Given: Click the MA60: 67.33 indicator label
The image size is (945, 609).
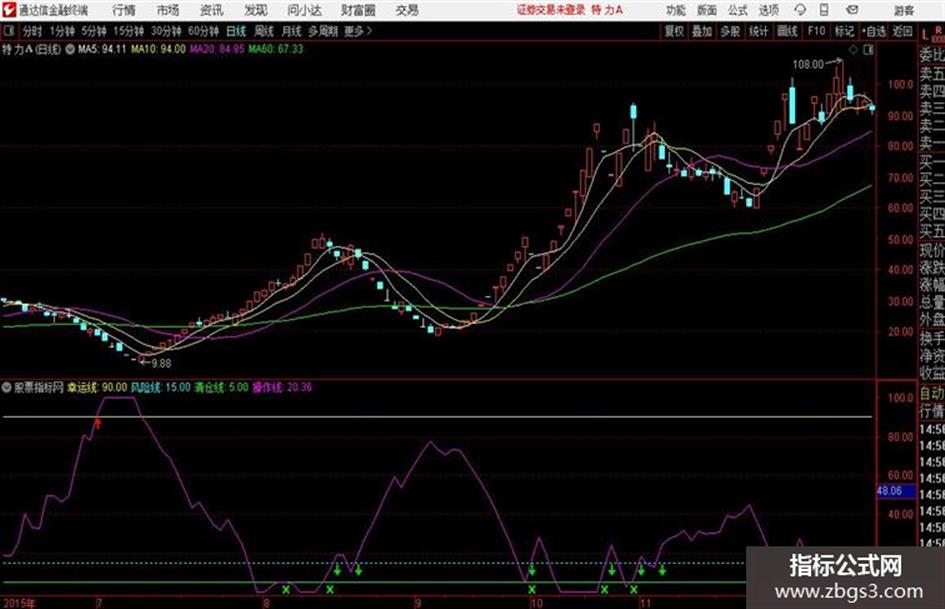Looking at the screenshot, I should click(x=275, y=49).
